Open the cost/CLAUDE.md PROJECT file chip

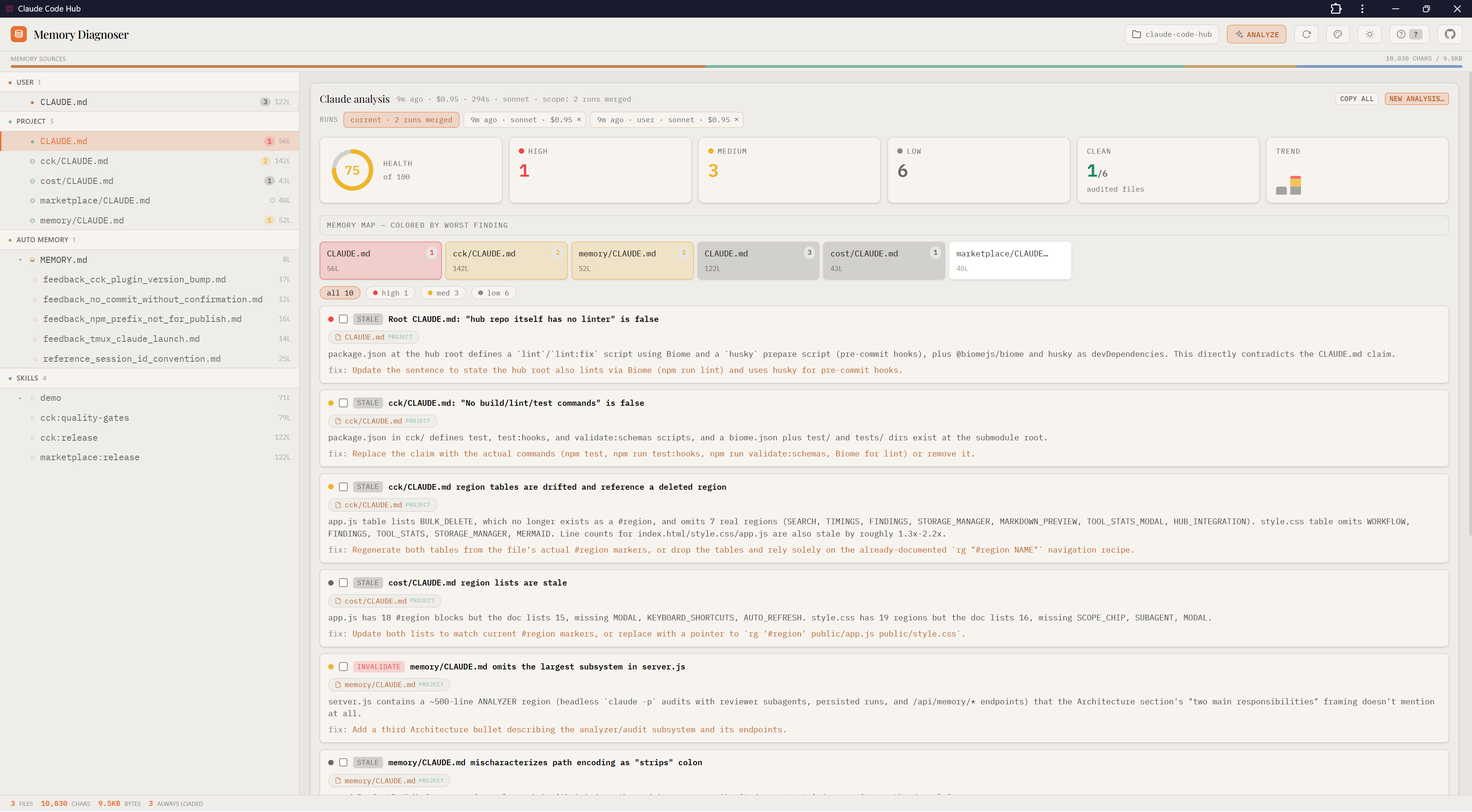[x=385, y=601]
